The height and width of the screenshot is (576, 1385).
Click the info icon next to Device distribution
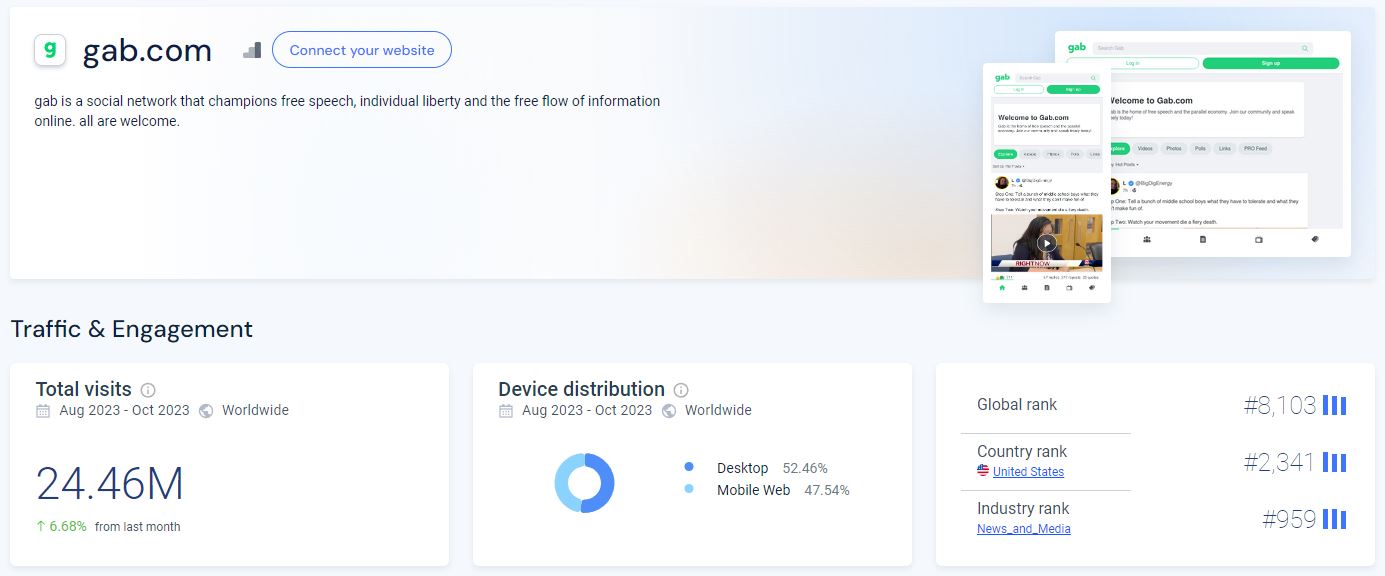(x=681, y=390)
